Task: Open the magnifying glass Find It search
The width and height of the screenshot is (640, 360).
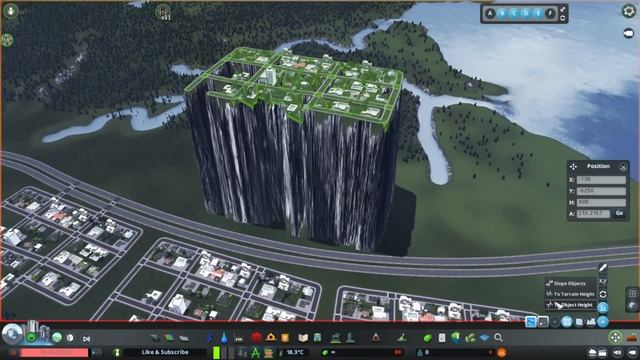Action: tap(498, 338)
